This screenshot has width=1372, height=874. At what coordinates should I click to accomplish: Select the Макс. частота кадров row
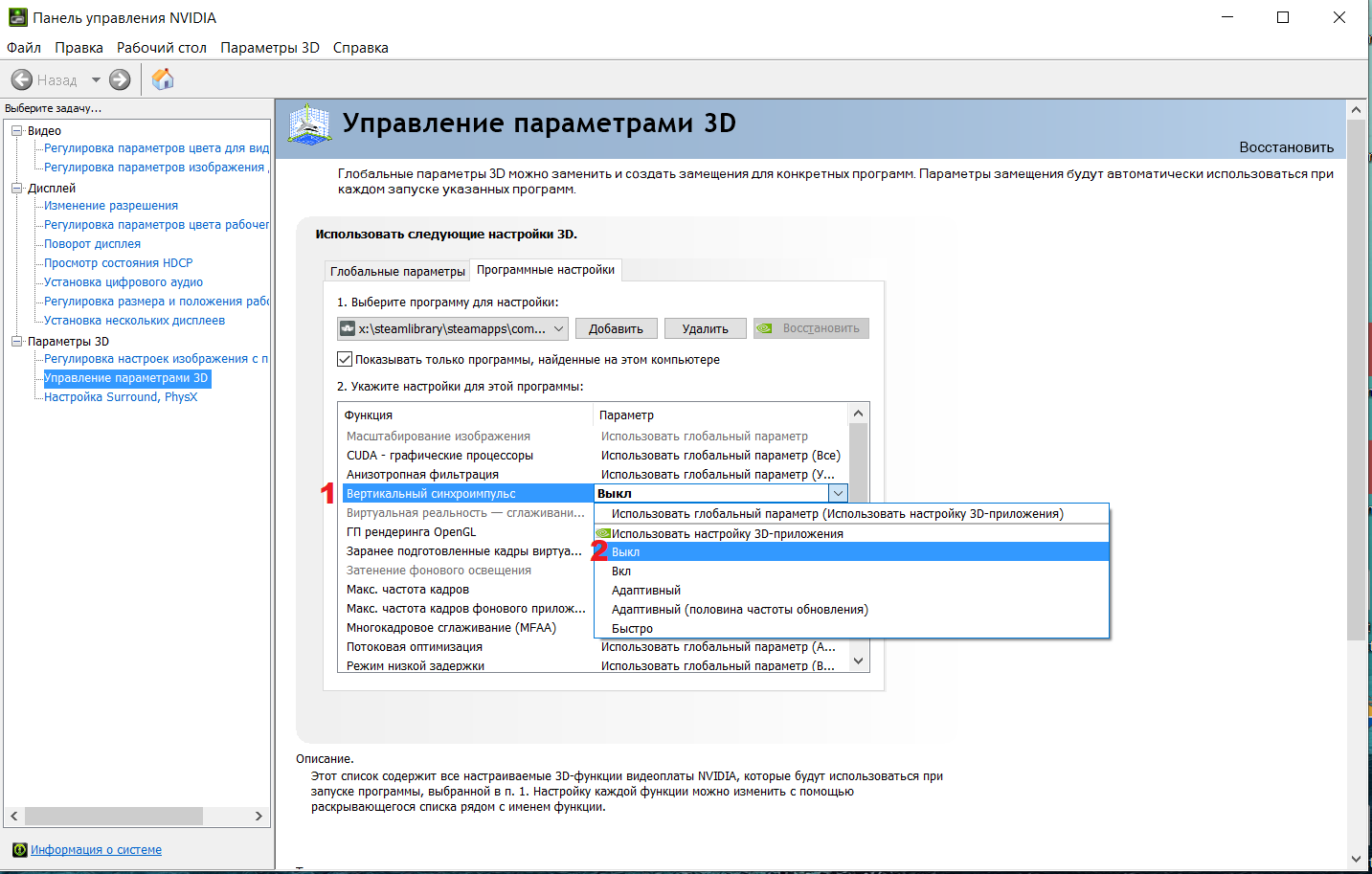coord(467,589)
